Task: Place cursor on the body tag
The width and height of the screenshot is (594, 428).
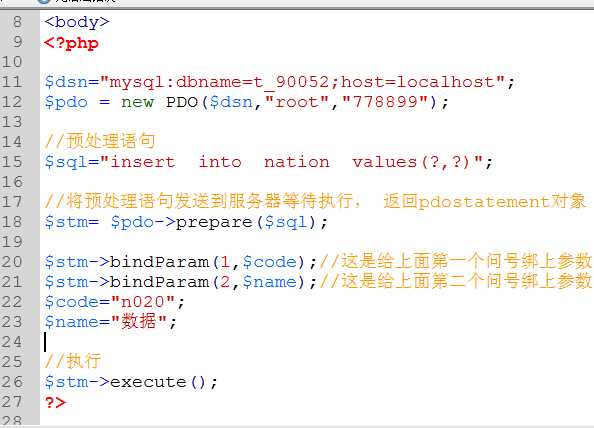Action: coord(77,22)
